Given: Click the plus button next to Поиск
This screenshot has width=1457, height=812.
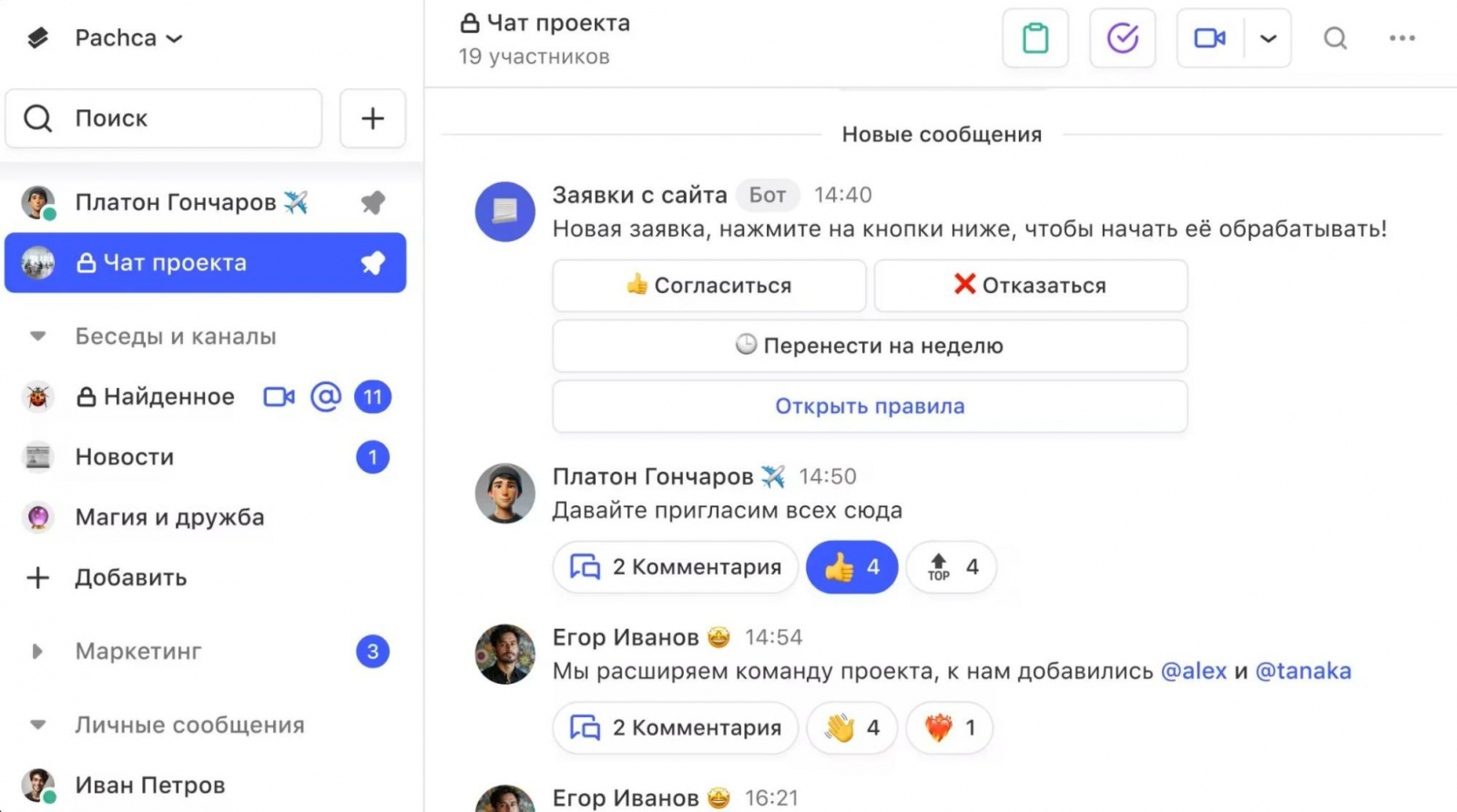Looking at the screenshot, I should tap(372, 118).
